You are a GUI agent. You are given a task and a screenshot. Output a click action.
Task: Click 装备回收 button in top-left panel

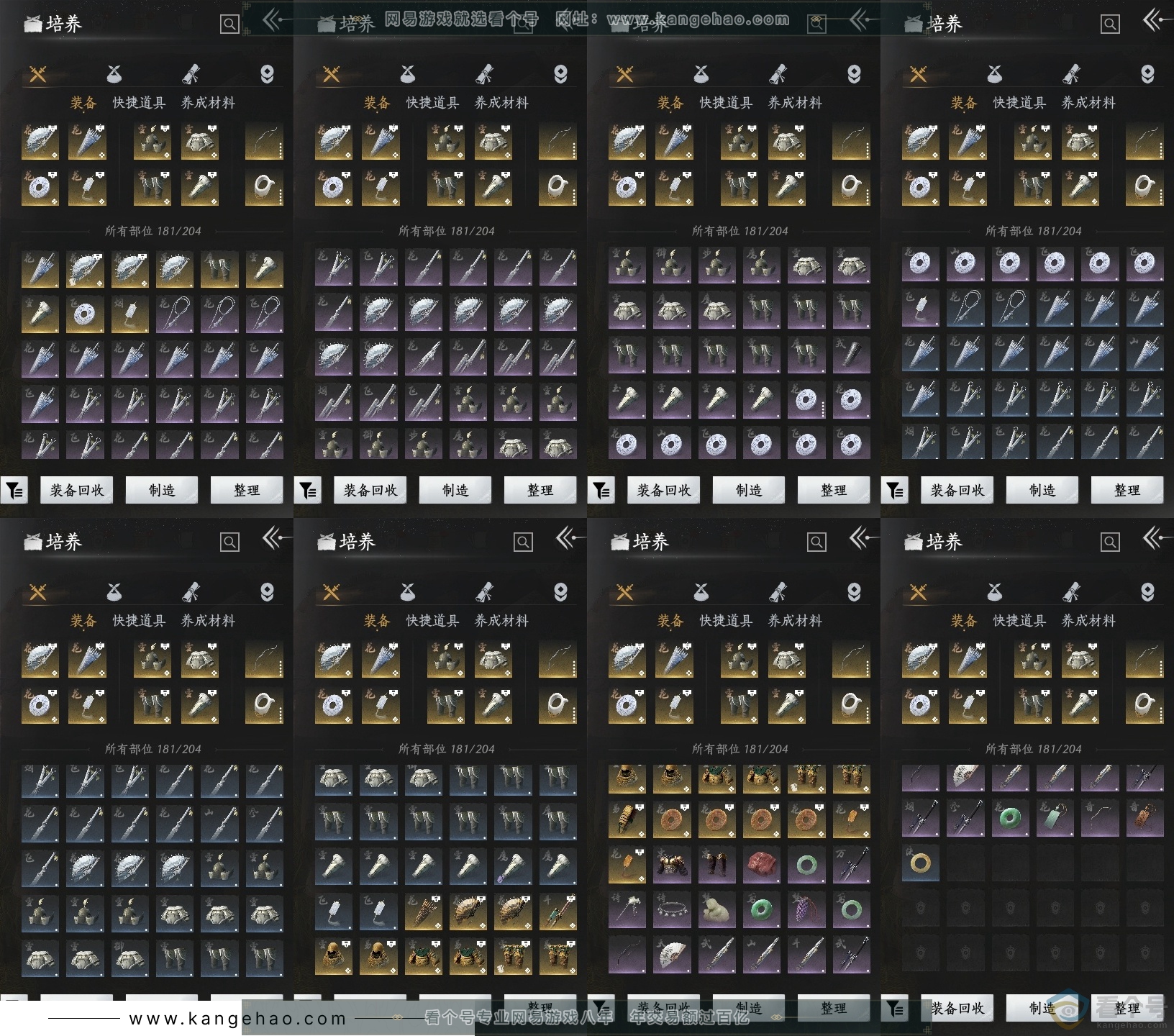[77, 491]
